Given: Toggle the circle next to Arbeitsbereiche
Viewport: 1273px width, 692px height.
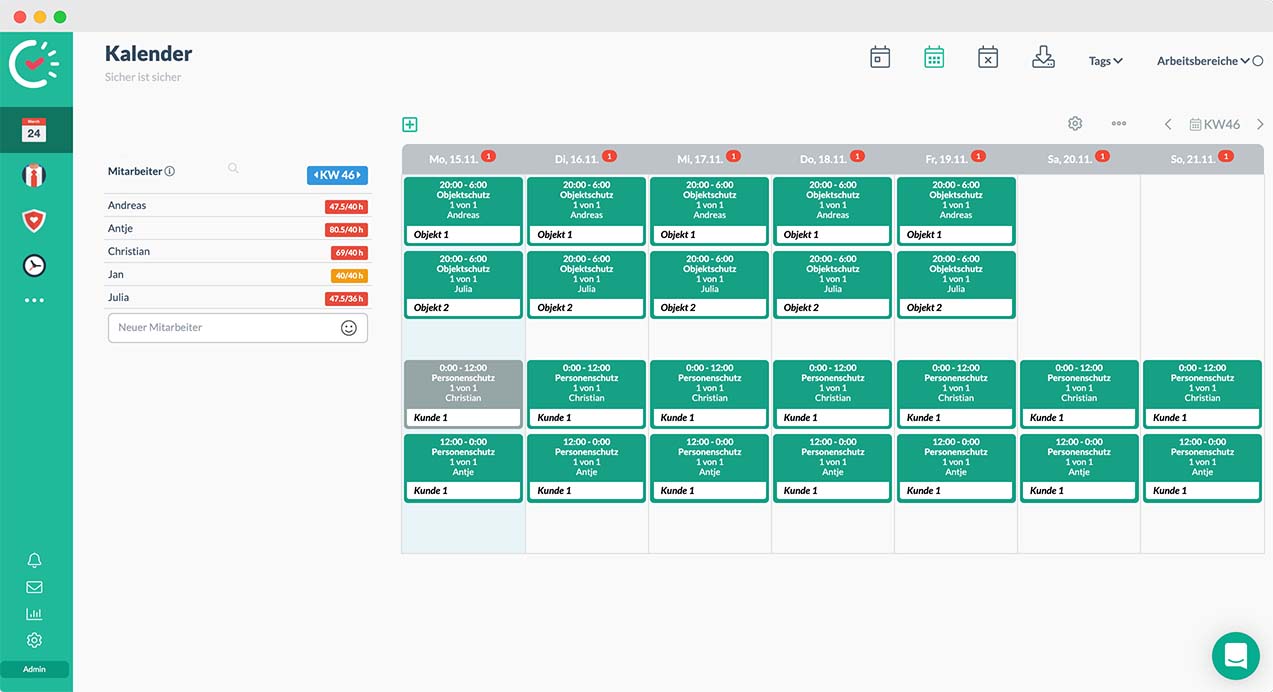Looking at the screenshot, I should pyautogui.click(x=1258, y=61).
